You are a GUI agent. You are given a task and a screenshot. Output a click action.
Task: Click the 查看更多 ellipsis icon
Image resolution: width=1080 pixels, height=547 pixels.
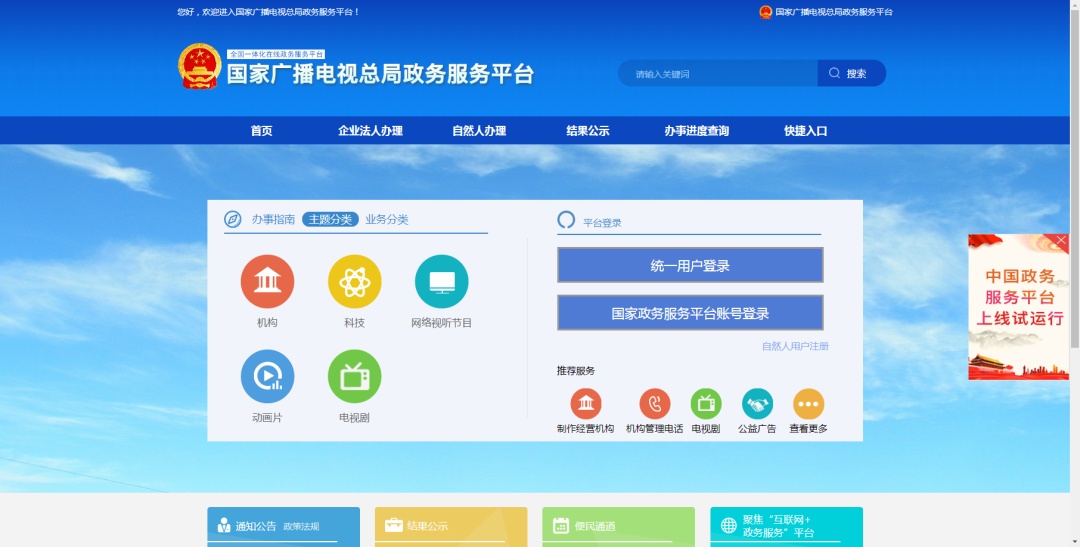(809, 404)
